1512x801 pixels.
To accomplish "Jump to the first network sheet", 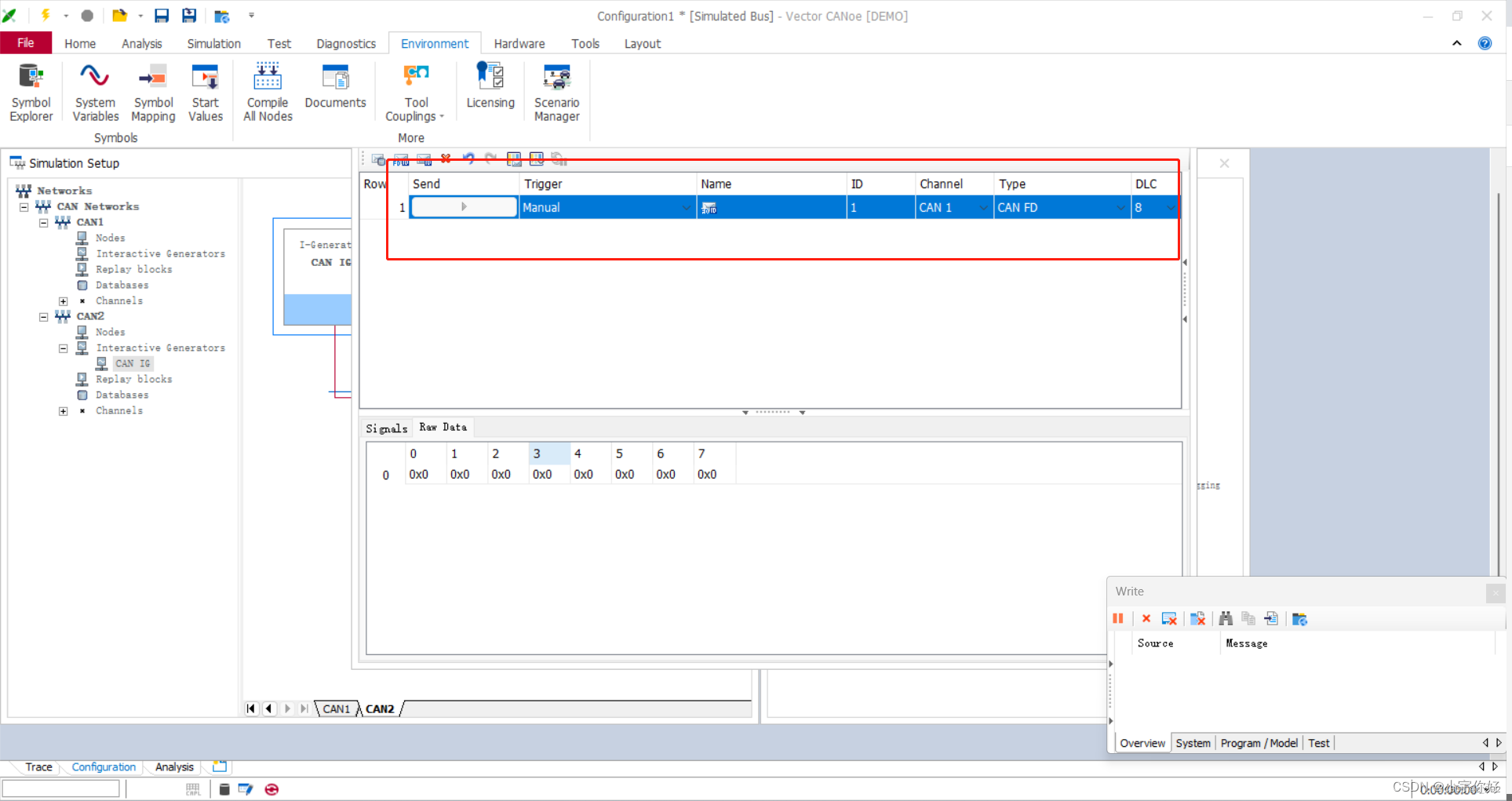I will pyautogui.click(x=251, y=709).
